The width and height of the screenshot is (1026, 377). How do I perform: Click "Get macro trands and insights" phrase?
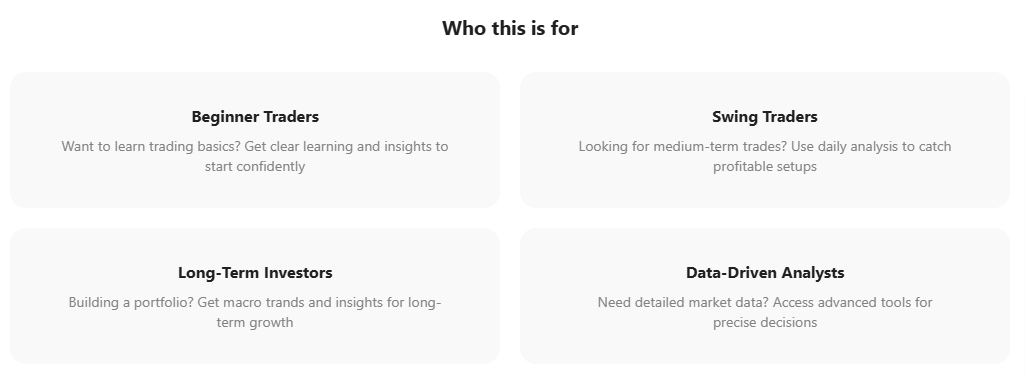tap(292, 302)
